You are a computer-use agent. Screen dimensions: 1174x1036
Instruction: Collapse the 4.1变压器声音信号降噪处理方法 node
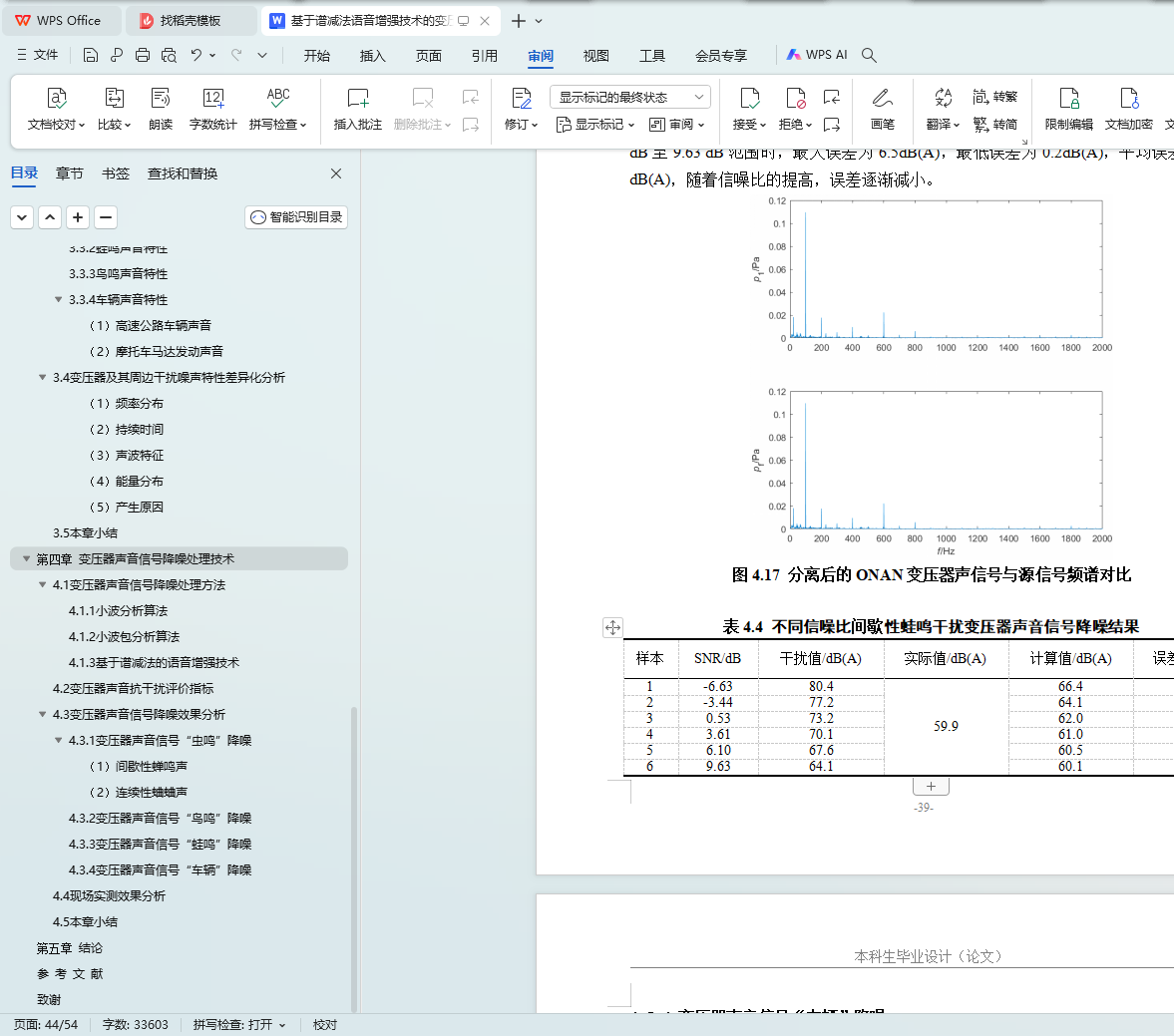tap(43, 584)
